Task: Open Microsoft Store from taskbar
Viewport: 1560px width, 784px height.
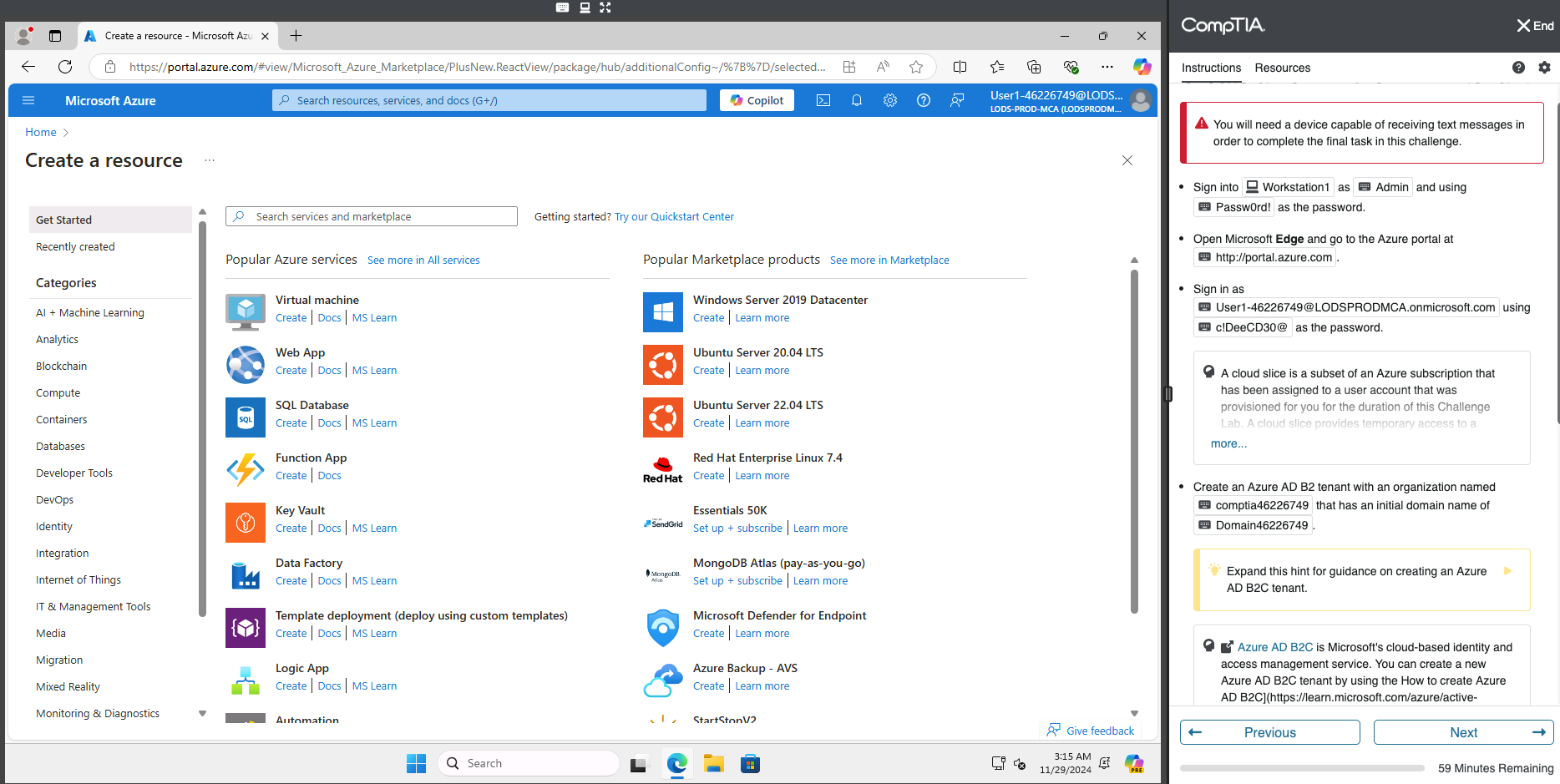Action: pyautogui.click(x=750, y=763)
